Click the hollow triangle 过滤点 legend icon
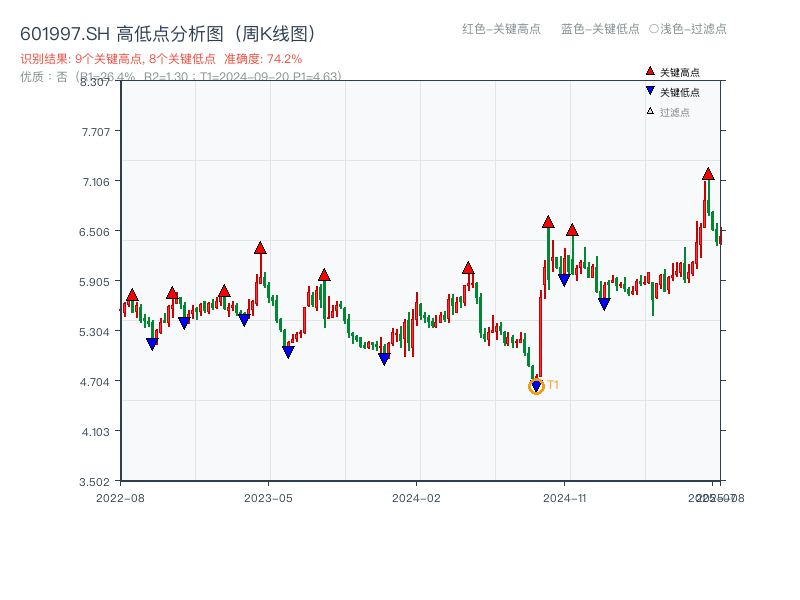The image size is (800, 600). pos(650,111)
